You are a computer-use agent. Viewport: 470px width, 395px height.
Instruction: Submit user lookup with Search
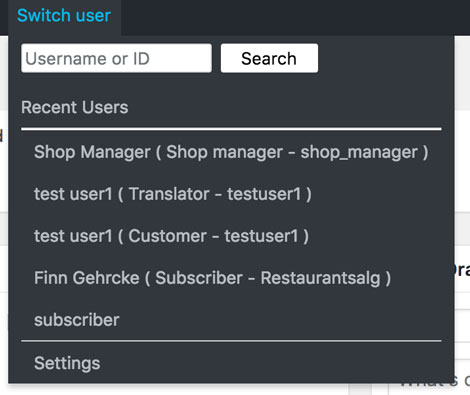(269, 58)
